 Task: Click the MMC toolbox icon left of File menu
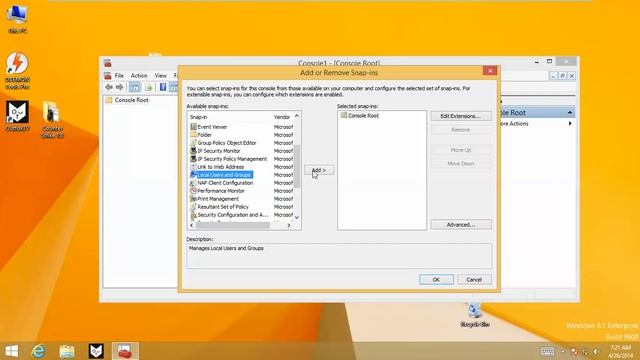pyautogui.click(x=108, y=76)
